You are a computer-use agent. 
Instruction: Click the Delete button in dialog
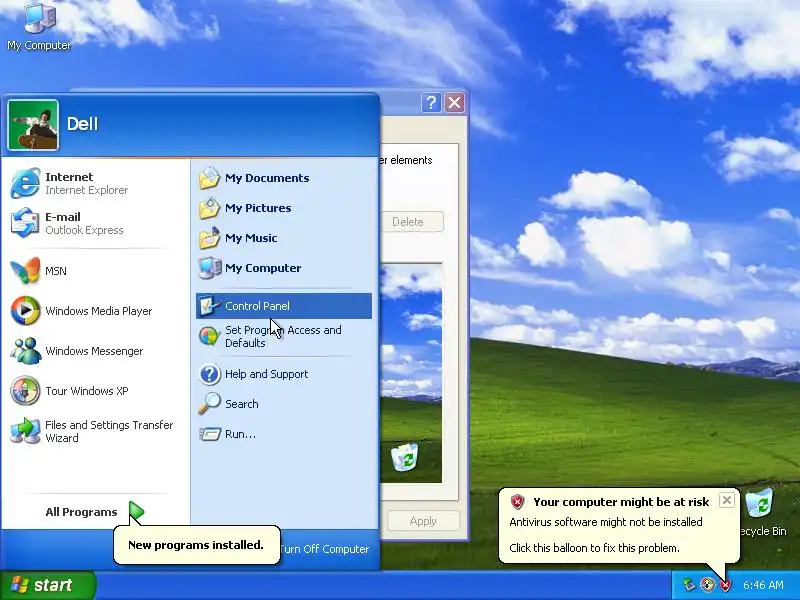[x=412, y=222]
